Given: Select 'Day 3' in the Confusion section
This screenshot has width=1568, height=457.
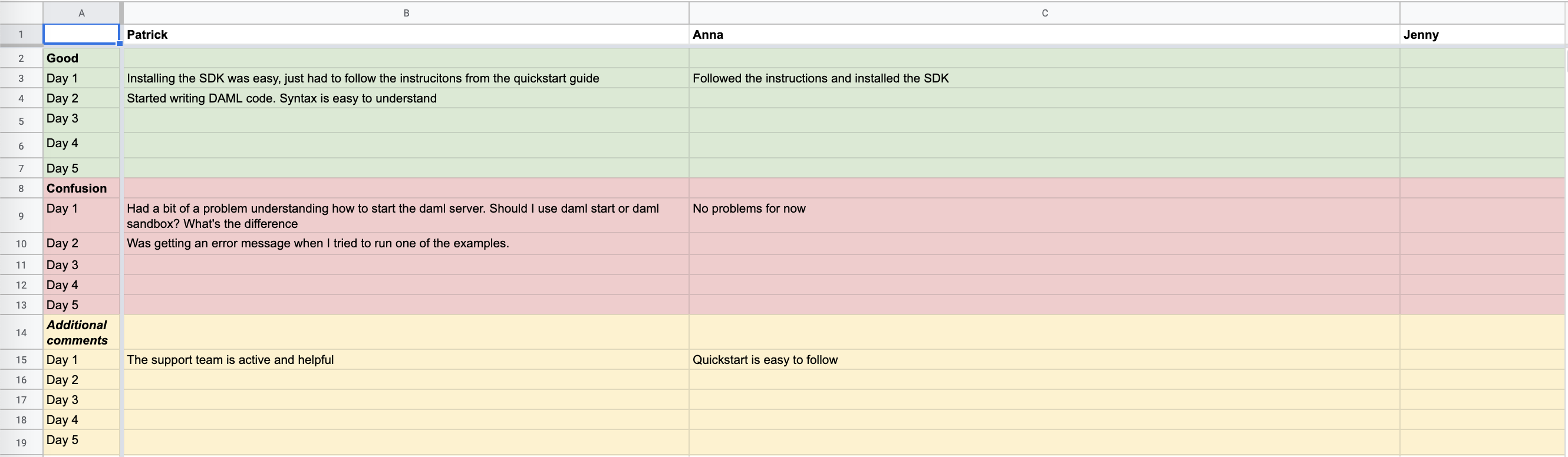Looking at the screenshot, I should tap(81, 264).
